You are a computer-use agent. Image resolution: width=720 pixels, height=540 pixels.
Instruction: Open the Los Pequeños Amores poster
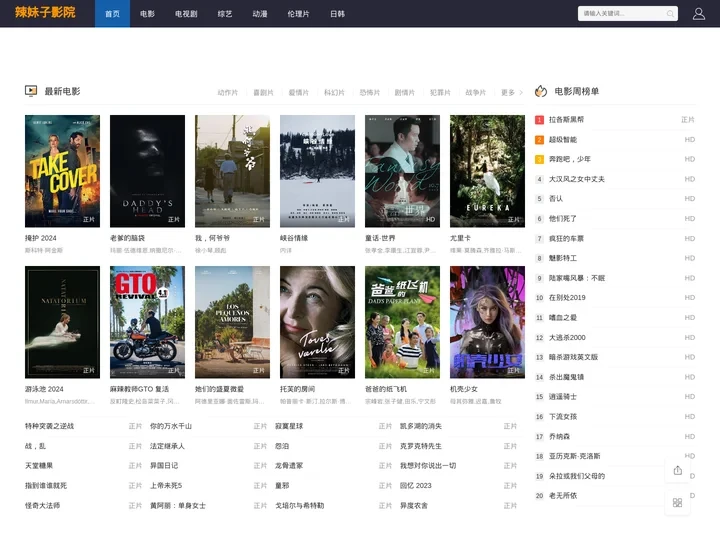click(232, 322)
